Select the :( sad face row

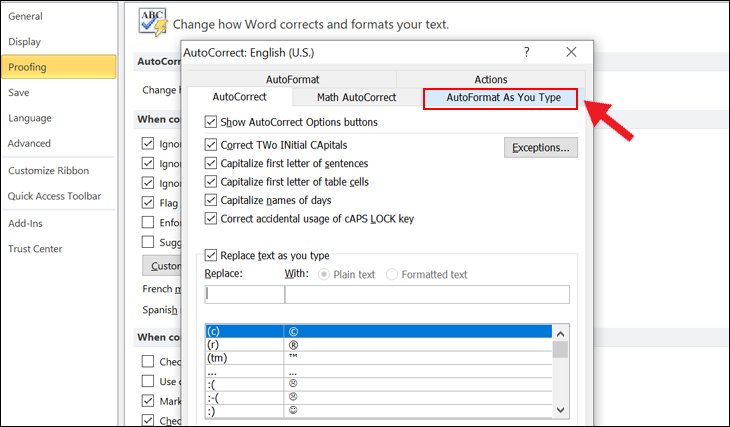379,384
